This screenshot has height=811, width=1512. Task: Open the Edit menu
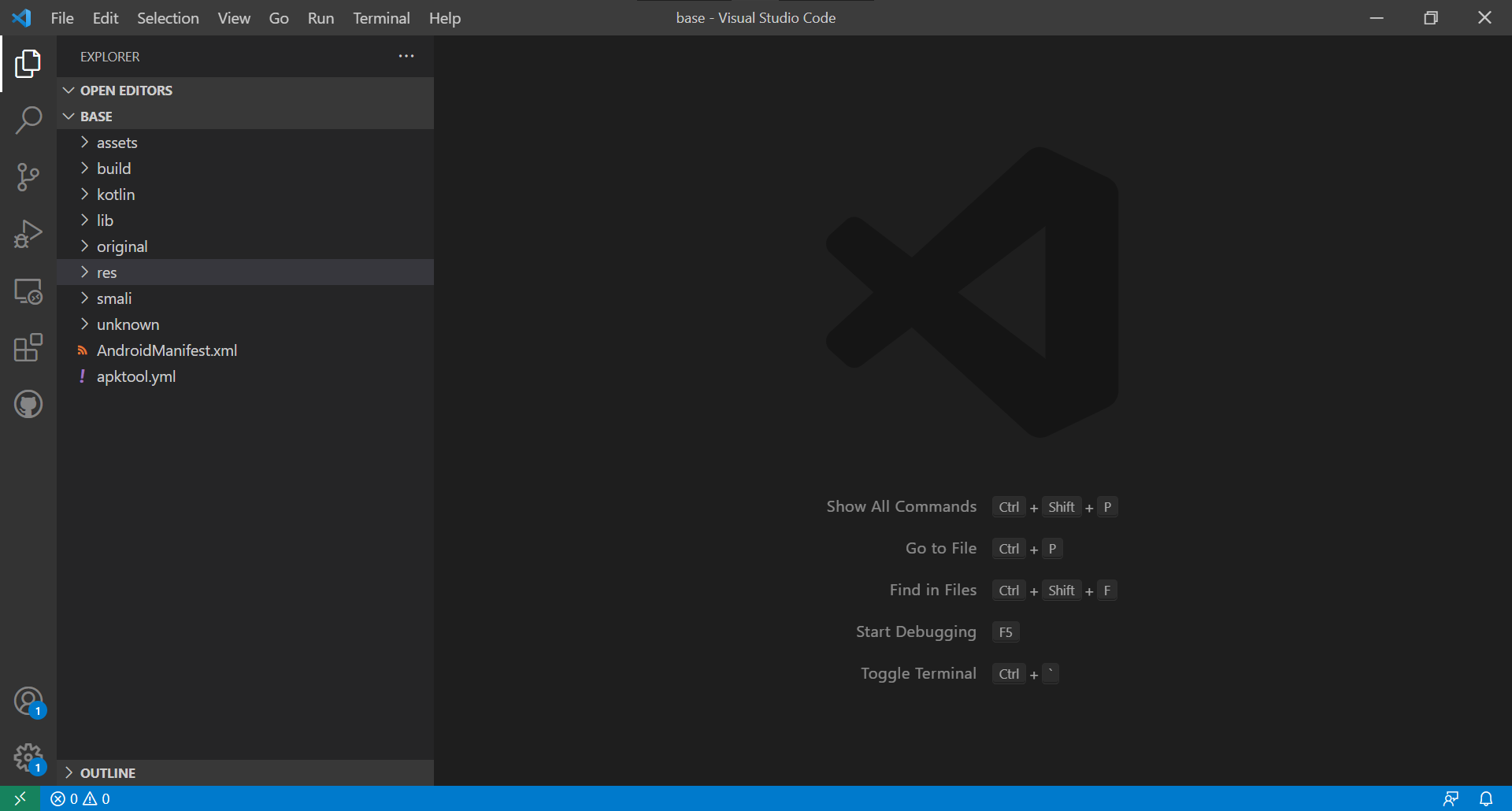(106, 17)
